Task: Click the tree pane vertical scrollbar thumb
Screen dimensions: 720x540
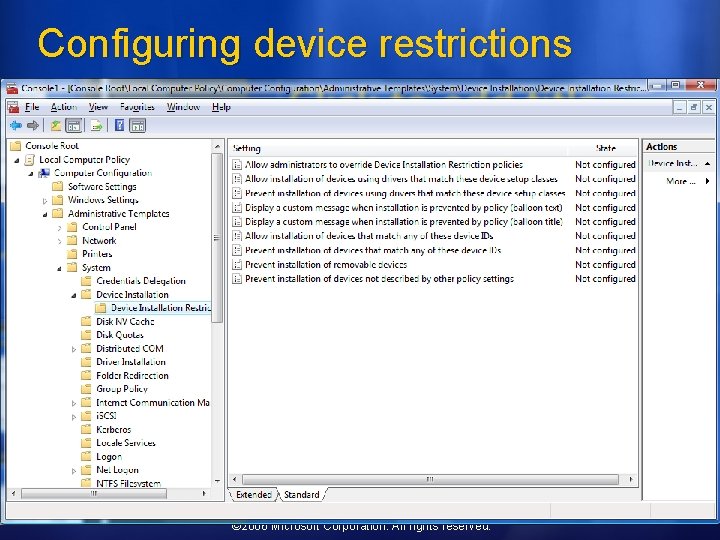Action: click(x=217, y=238)
